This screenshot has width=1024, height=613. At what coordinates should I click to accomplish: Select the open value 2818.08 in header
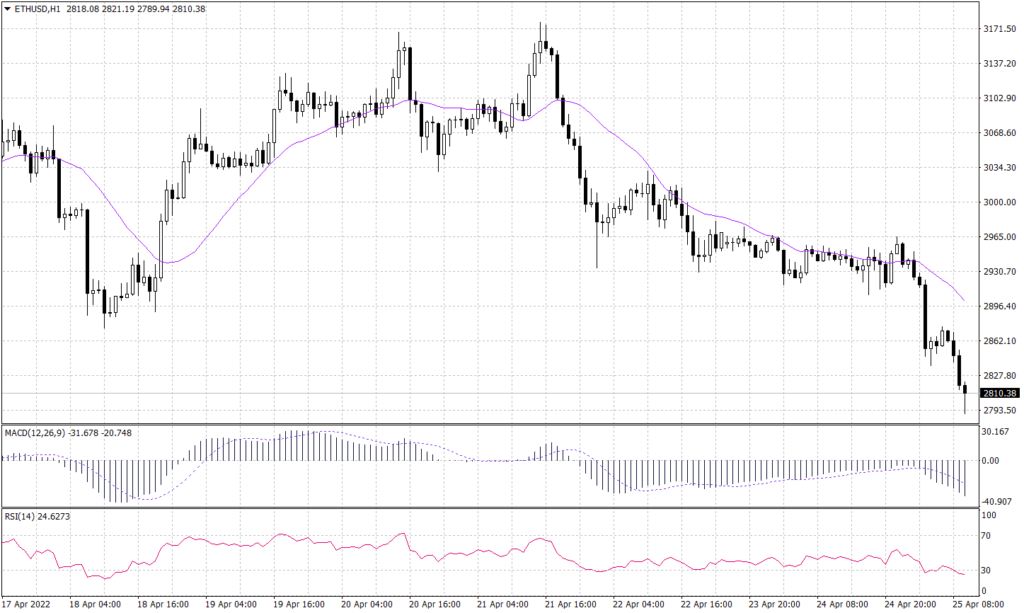click(x=82, y=8)
